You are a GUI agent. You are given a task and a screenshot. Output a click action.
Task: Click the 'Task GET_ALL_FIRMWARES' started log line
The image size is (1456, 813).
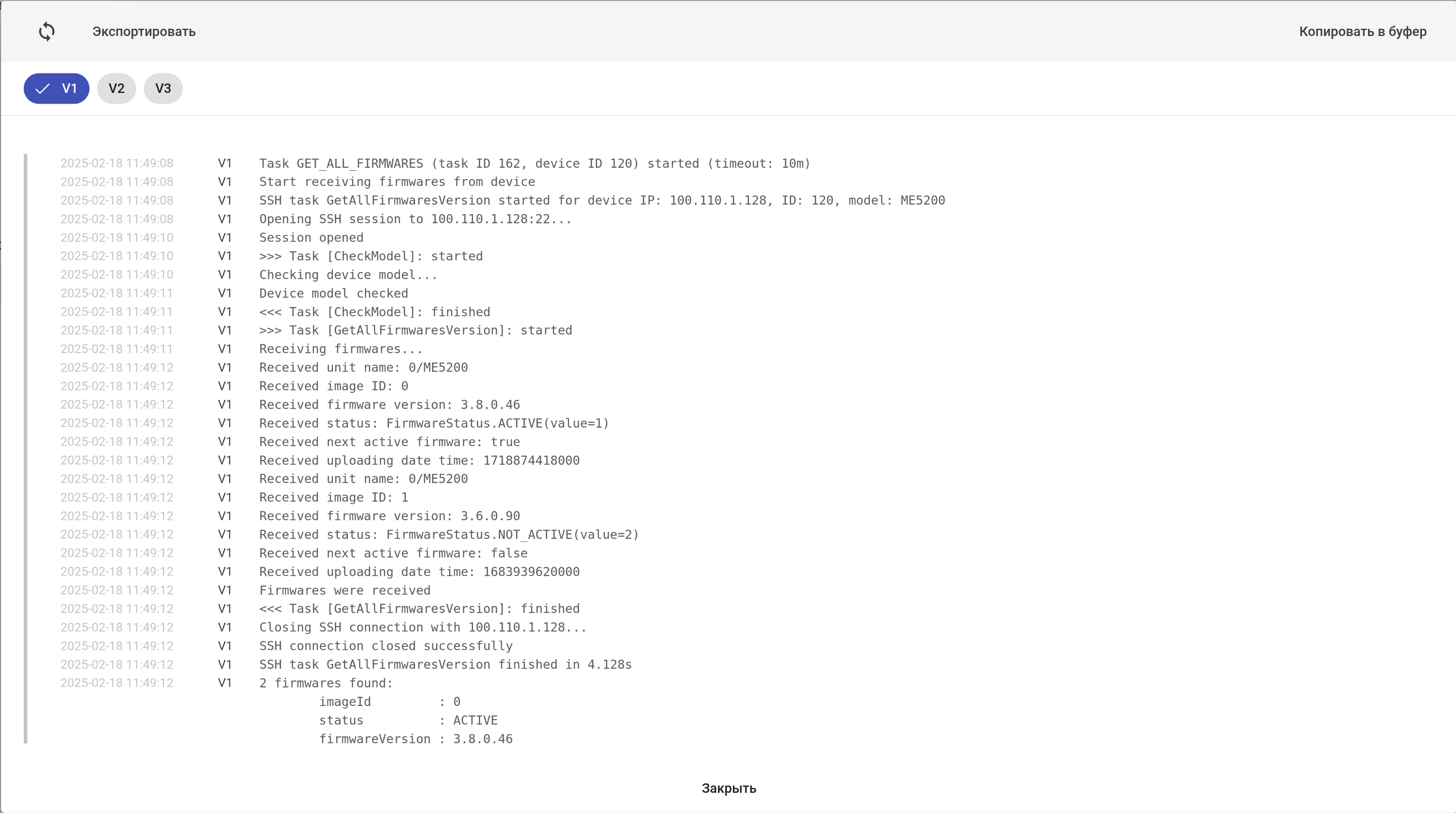[x=534, y=164]
